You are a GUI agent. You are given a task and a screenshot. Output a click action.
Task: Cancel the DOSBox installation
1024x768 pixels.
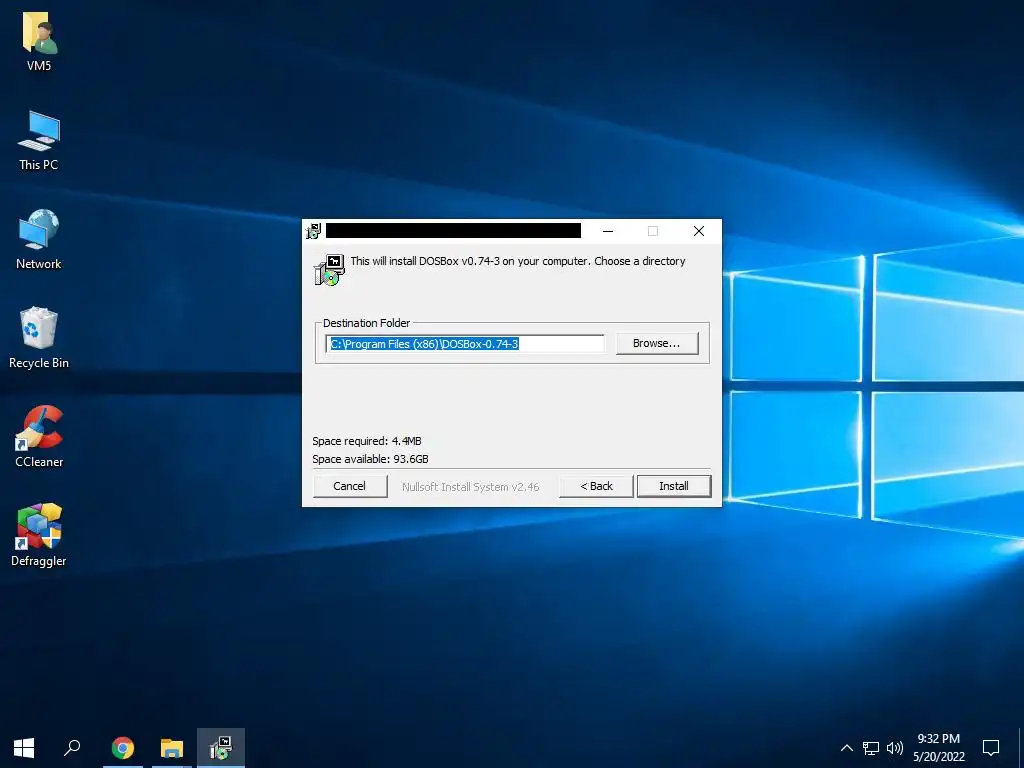[x=349, y=486]
